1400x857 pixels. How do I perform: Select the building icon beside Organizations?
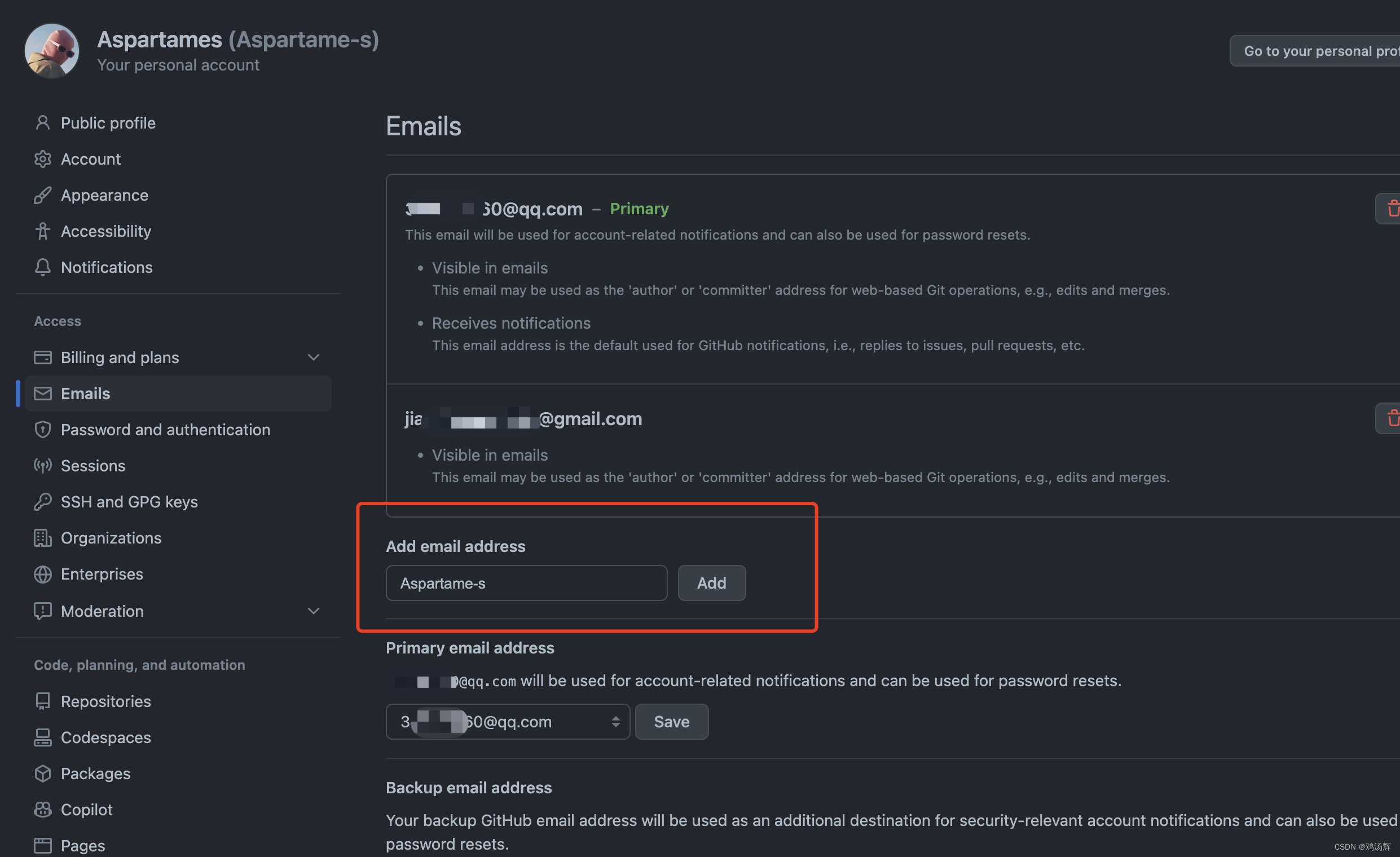[x=43, y=538]
